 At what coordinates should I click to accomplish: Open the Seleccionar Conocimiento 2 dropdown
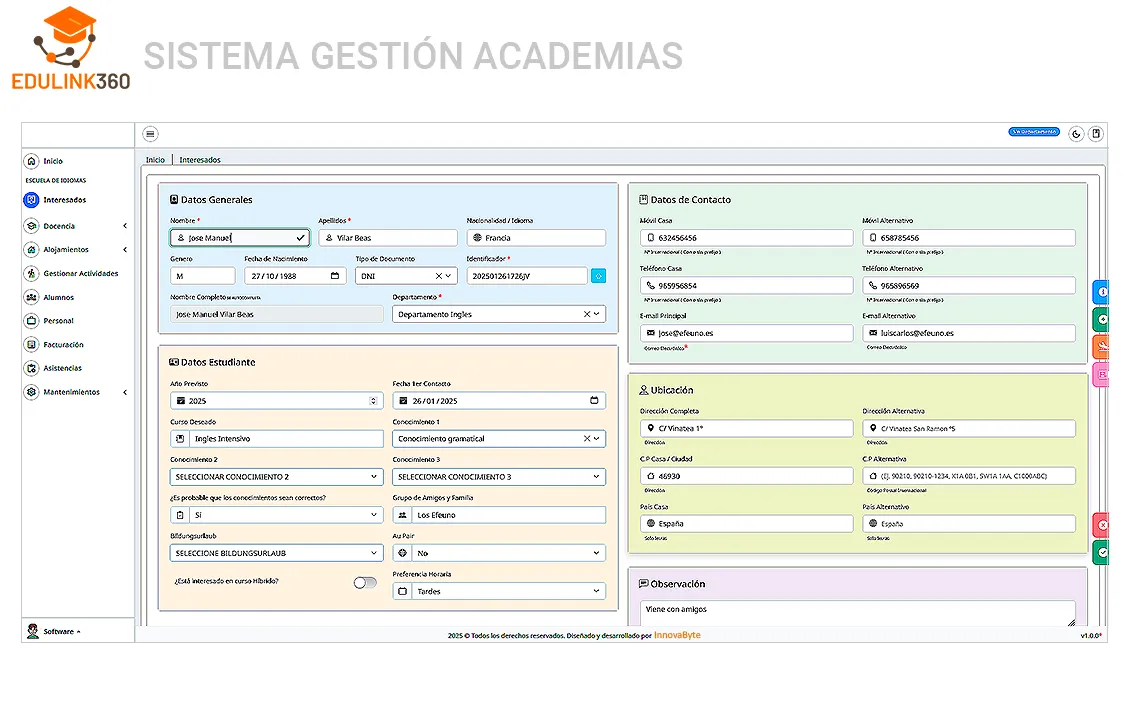pos(276,477)
